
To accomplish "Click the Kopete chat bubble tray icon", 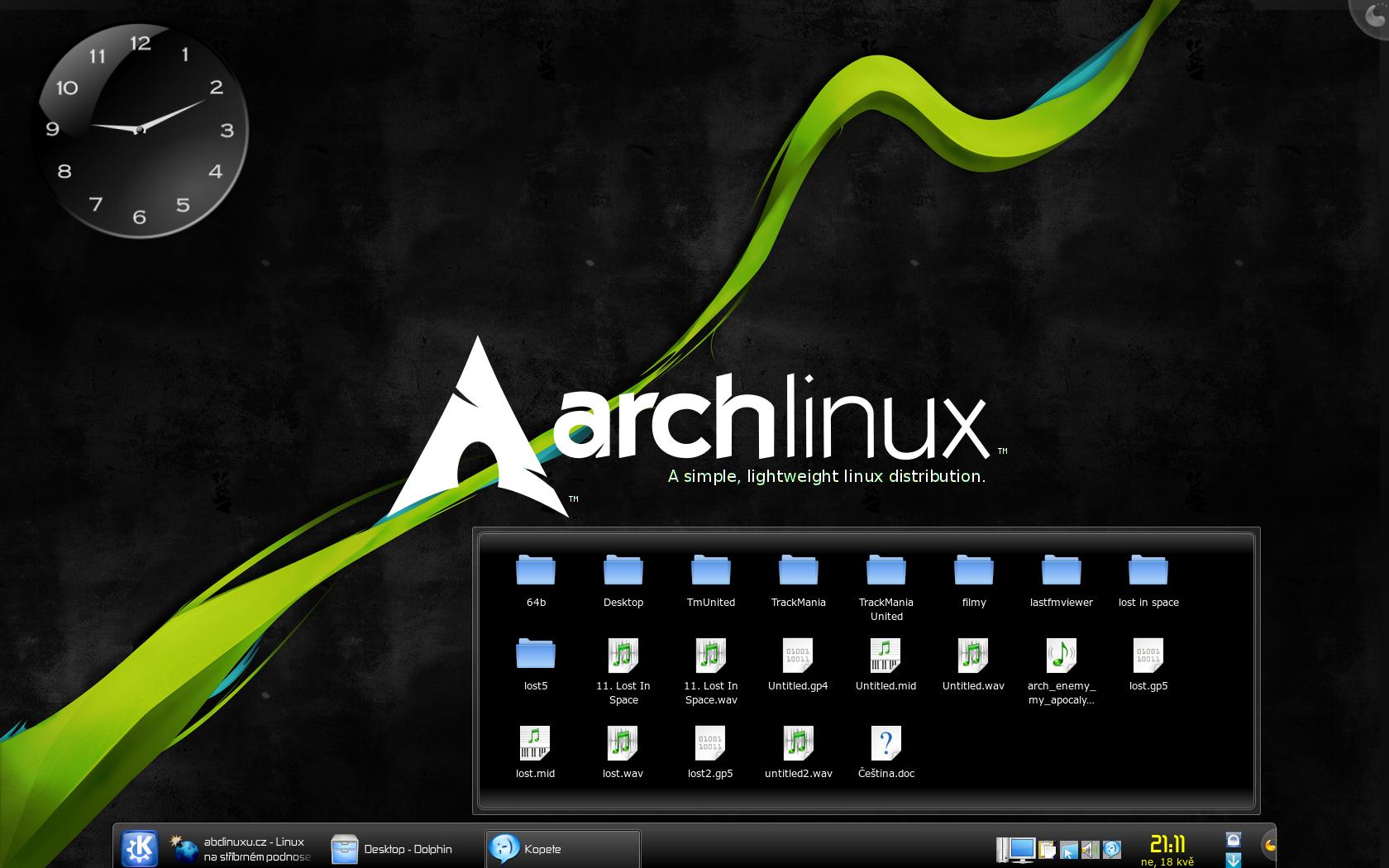I will tap(1112, 849).
